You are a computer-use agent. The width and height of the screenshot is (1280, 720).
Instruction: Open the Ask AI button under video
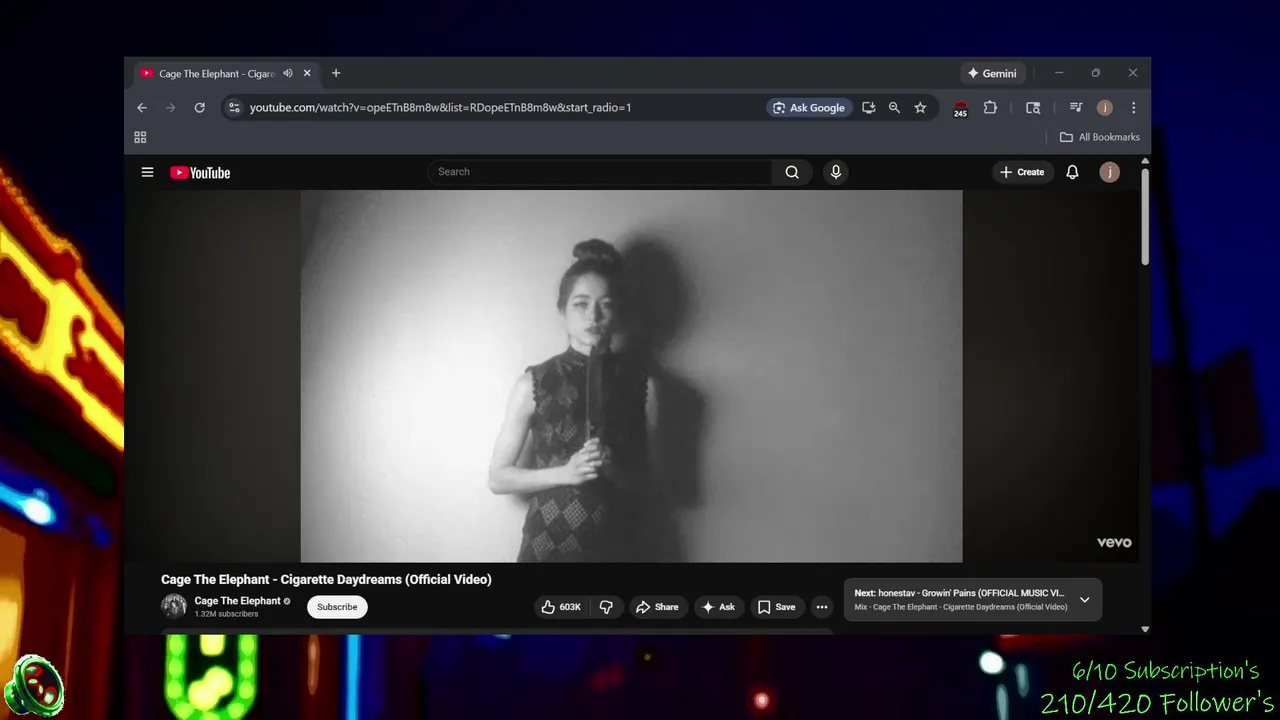[x=718, y=607]
